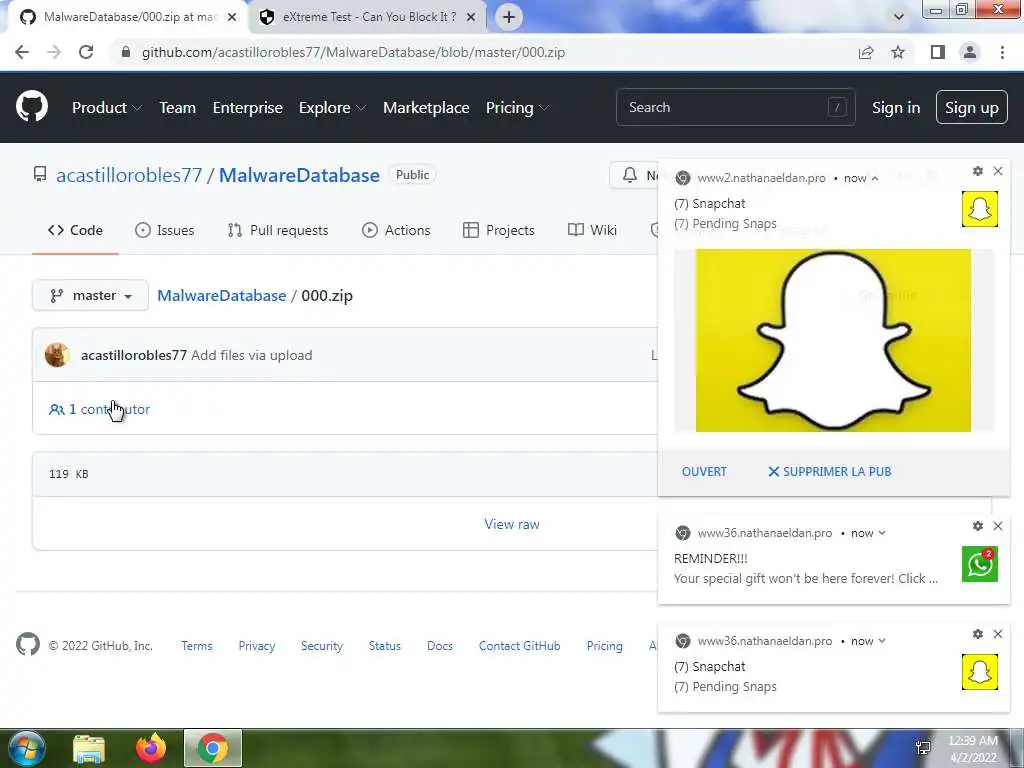Click acastillorobles77 avatar in commit row
1024x768 pixels.
point(57,355)
